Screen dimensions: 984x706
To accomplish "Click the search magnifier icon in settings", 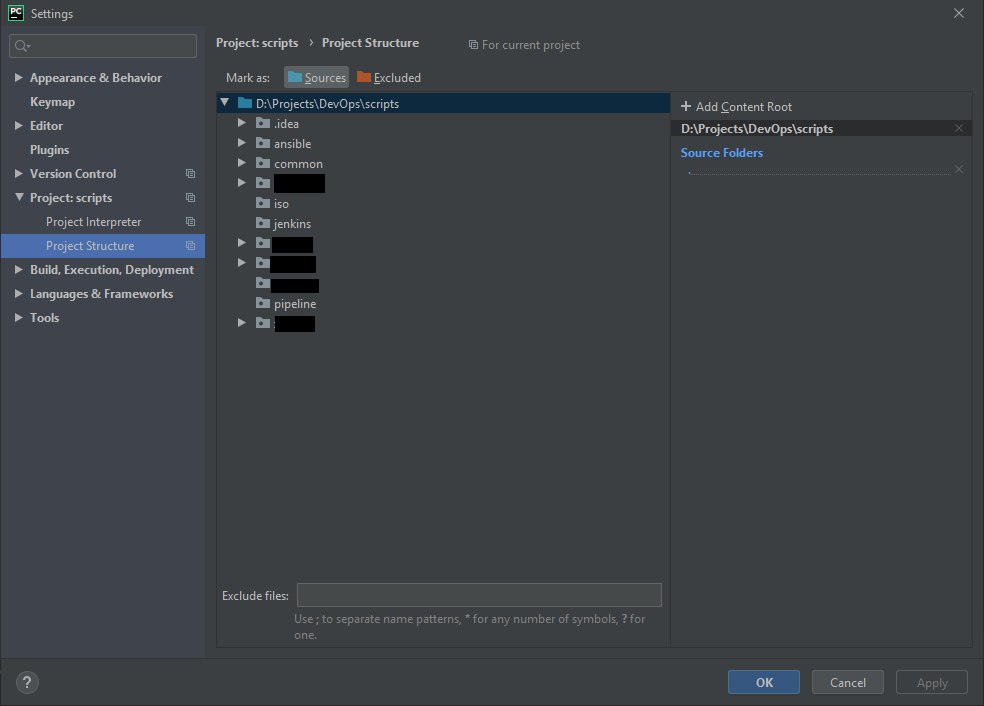I will [x=22, y=46].
